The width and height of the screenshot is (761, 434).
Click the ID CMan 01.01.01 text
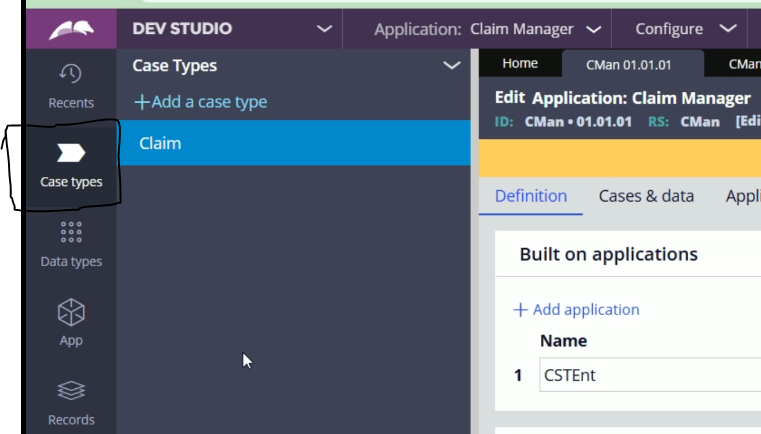pyautogui.click(x=563, y=121)
